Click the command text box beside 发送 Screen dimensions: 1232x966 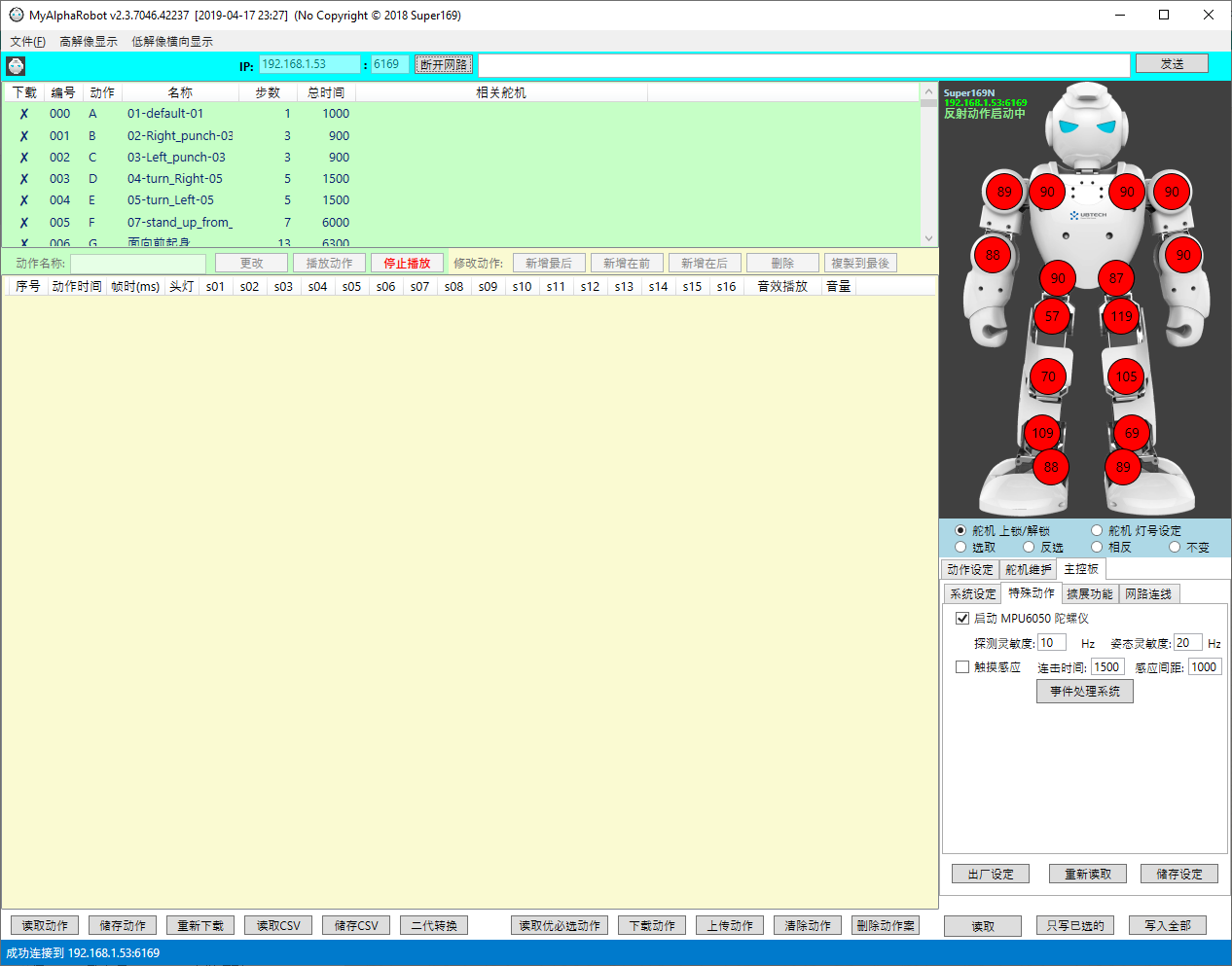click(804, 64)
